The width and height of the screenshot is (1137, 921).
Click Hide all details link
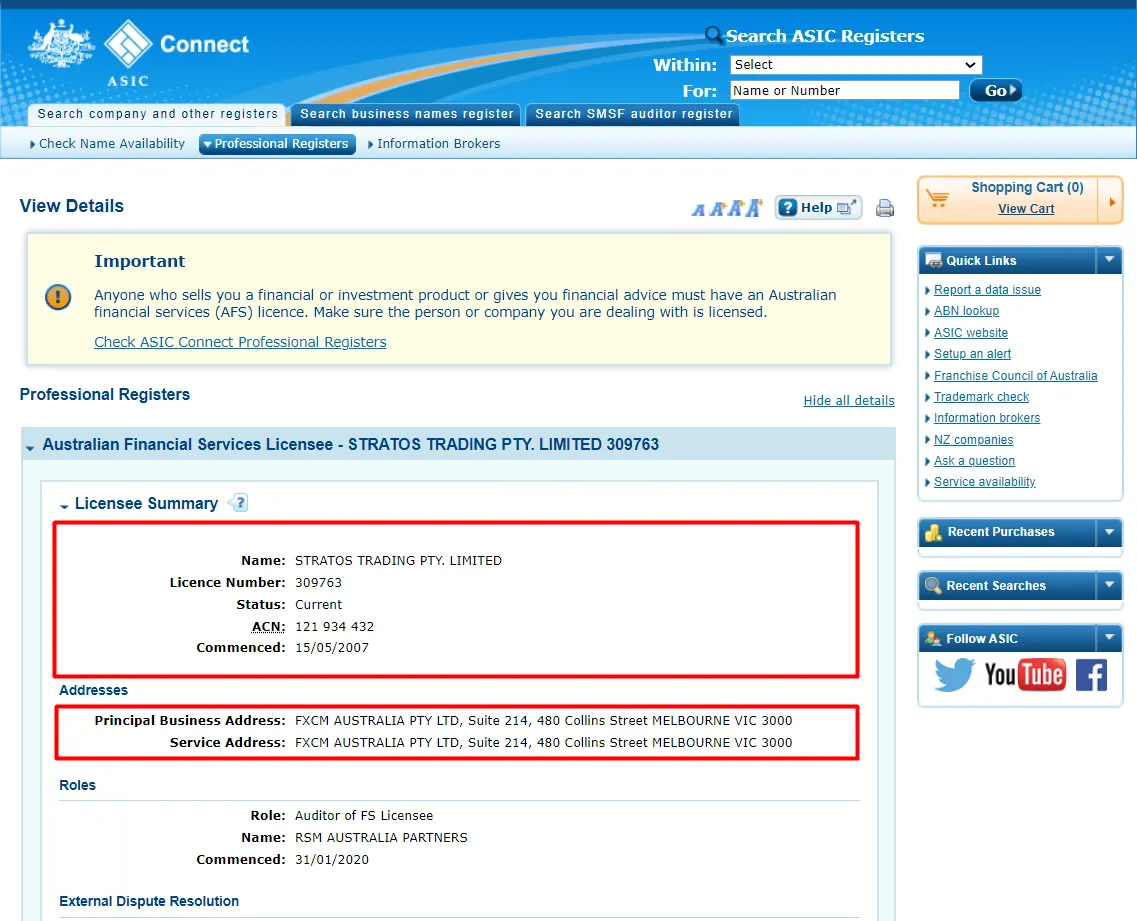(x=849, y=400)
